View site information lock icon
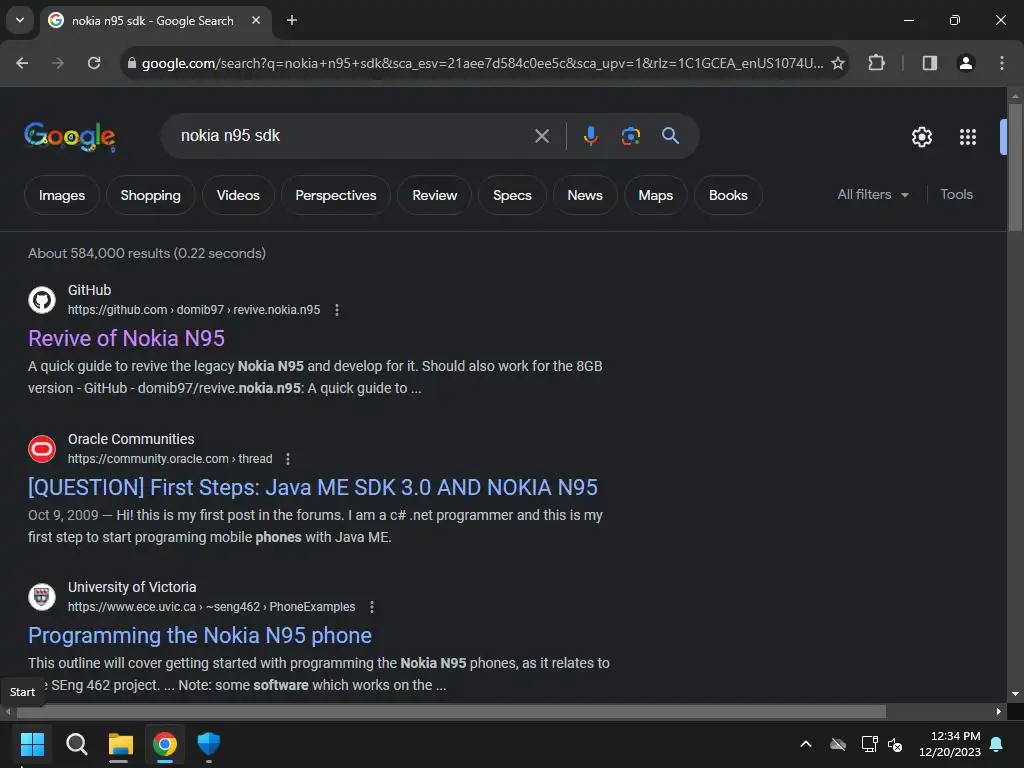 pyautogui.click(x=132, y=63)
